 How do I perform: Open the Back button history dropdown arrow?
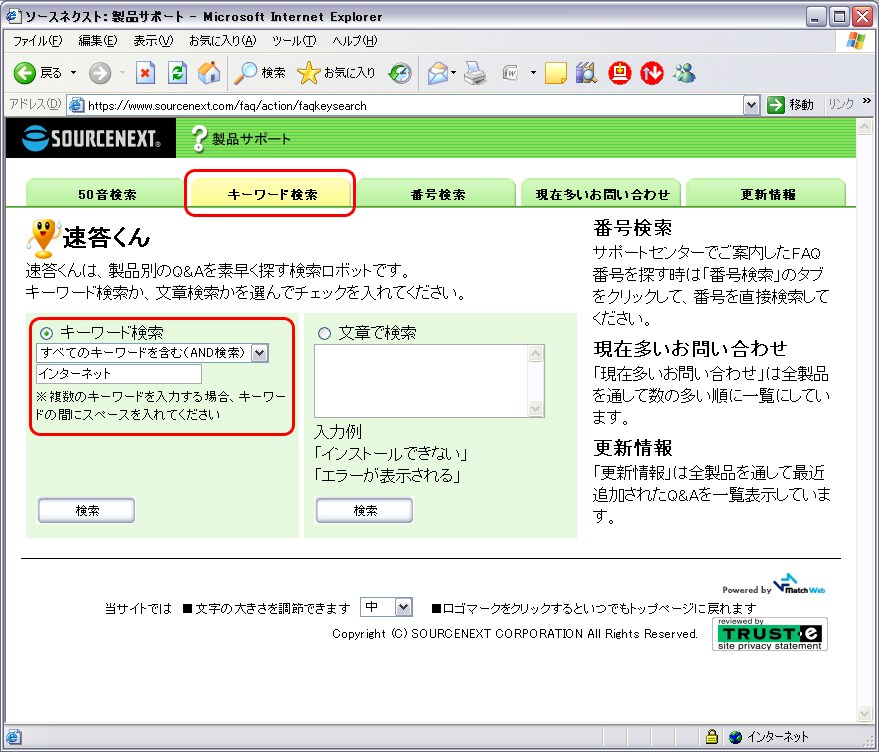[73, 73]
